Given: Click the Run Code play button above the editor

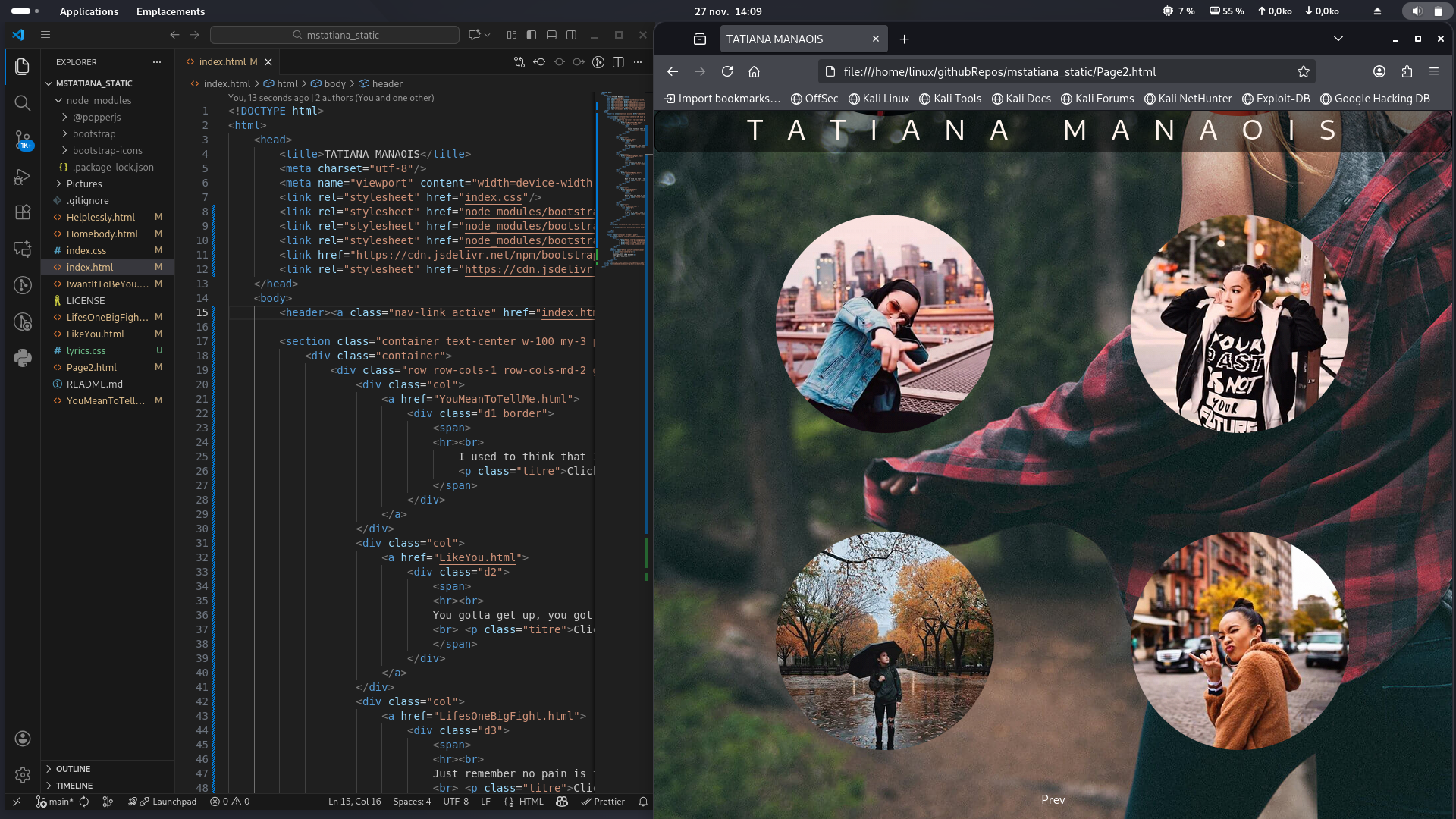Looking at the screenshot, I should 599,62.
